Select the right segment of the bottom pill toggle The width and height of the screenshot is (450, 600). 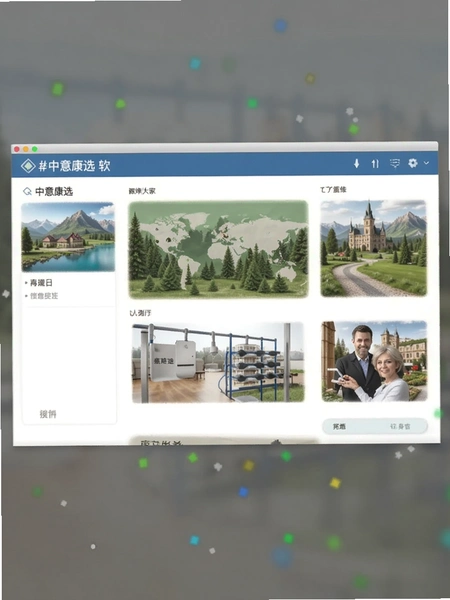point(400,426)
